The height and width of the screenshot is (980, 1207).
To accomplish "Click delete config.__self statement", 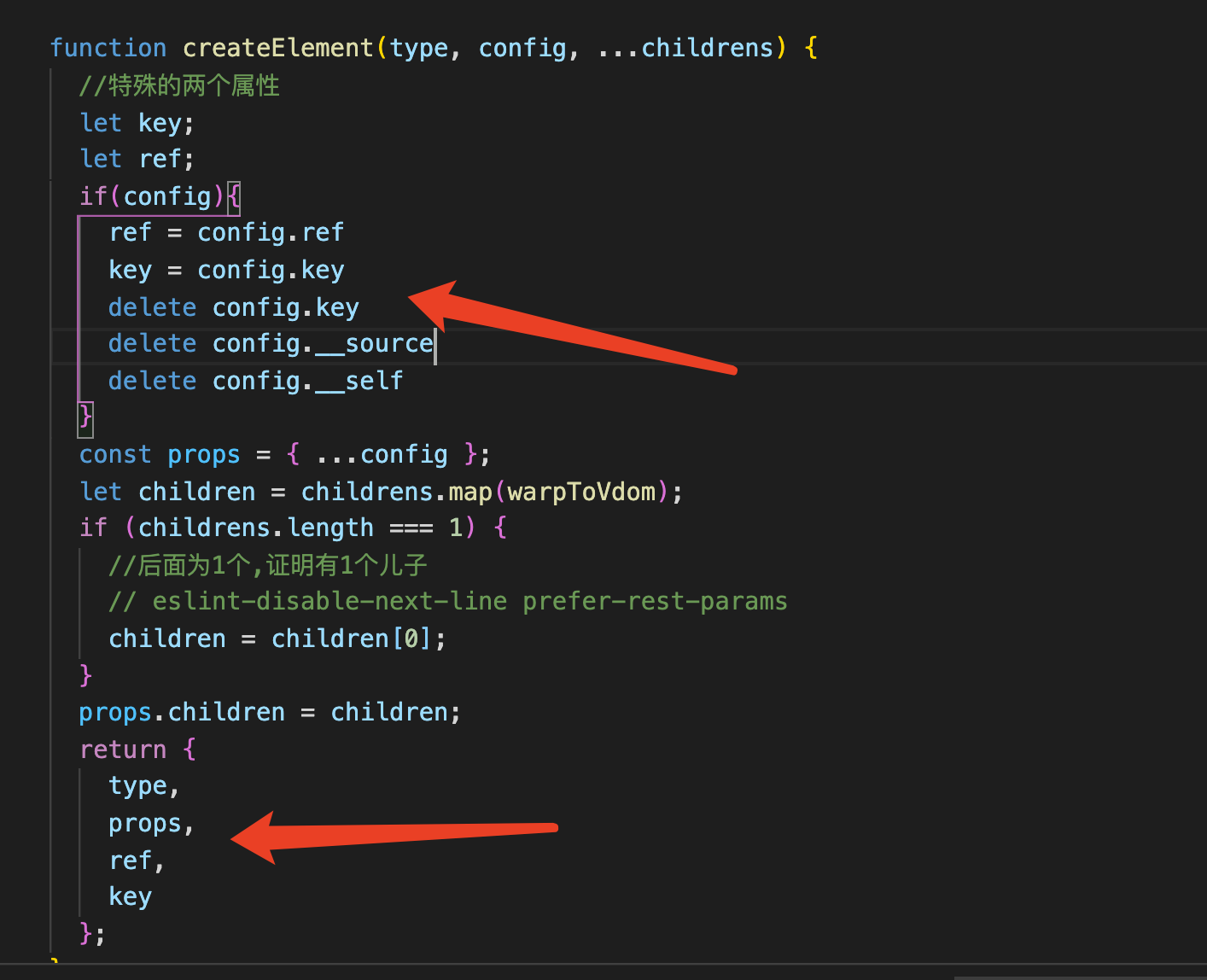I will pyautogui.click(x=254, y=380).
